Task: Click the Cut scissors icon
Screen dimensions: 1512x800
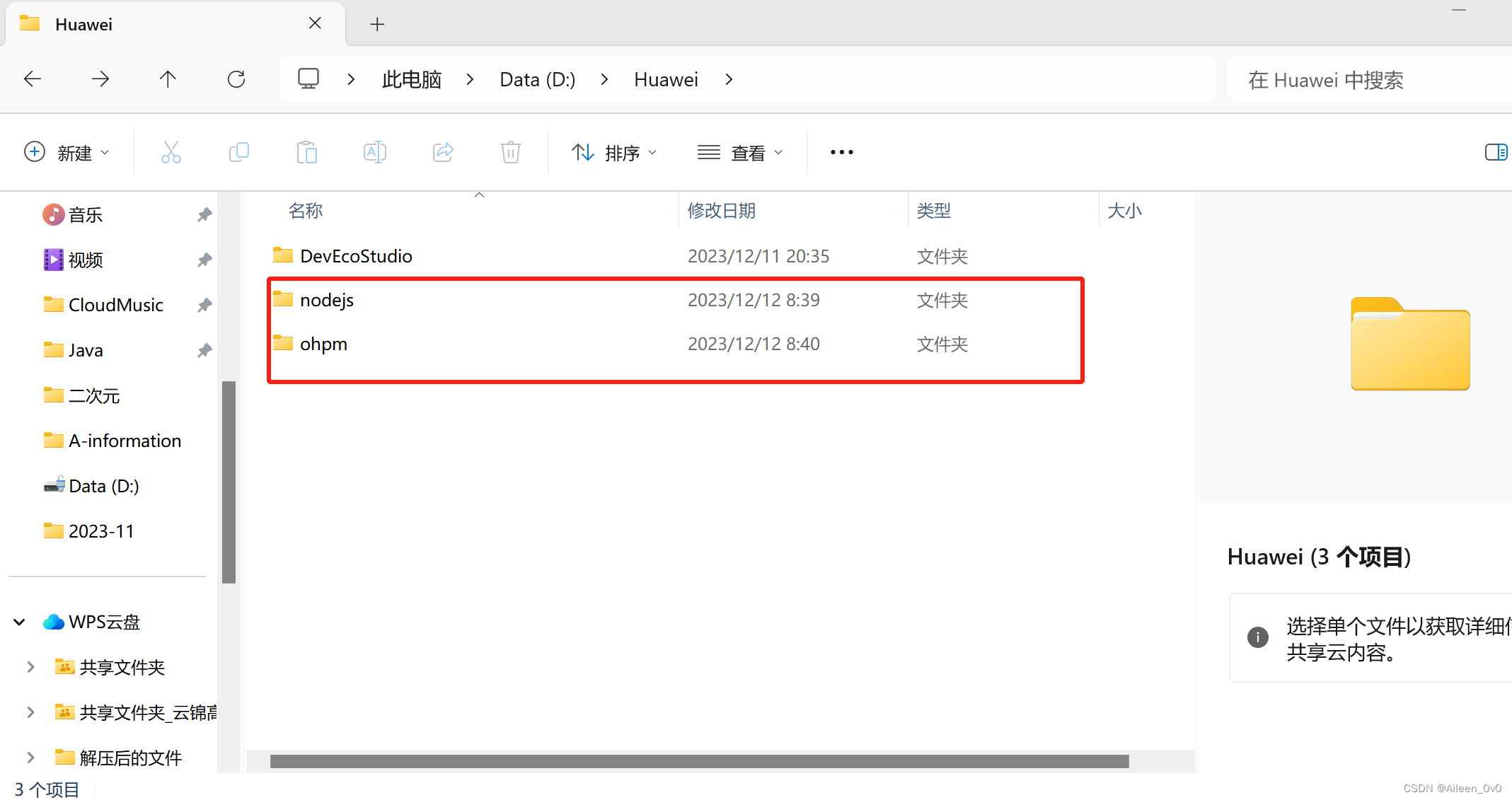Action: click(x=171, y=152)
